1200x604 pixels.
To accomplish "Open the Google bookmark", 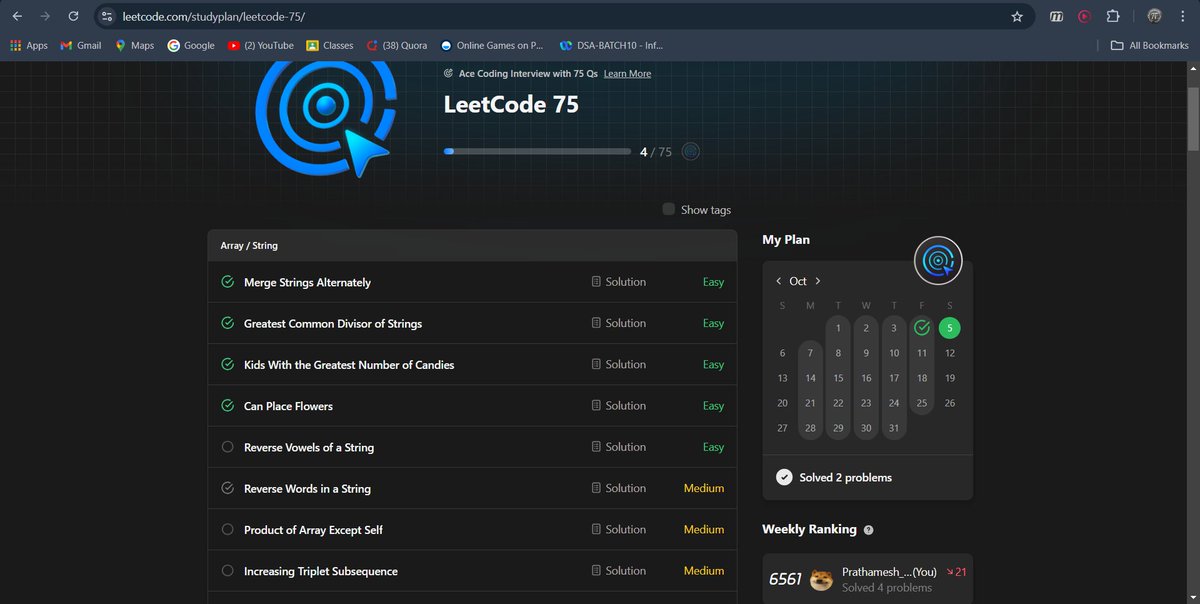I will point(192,45).
